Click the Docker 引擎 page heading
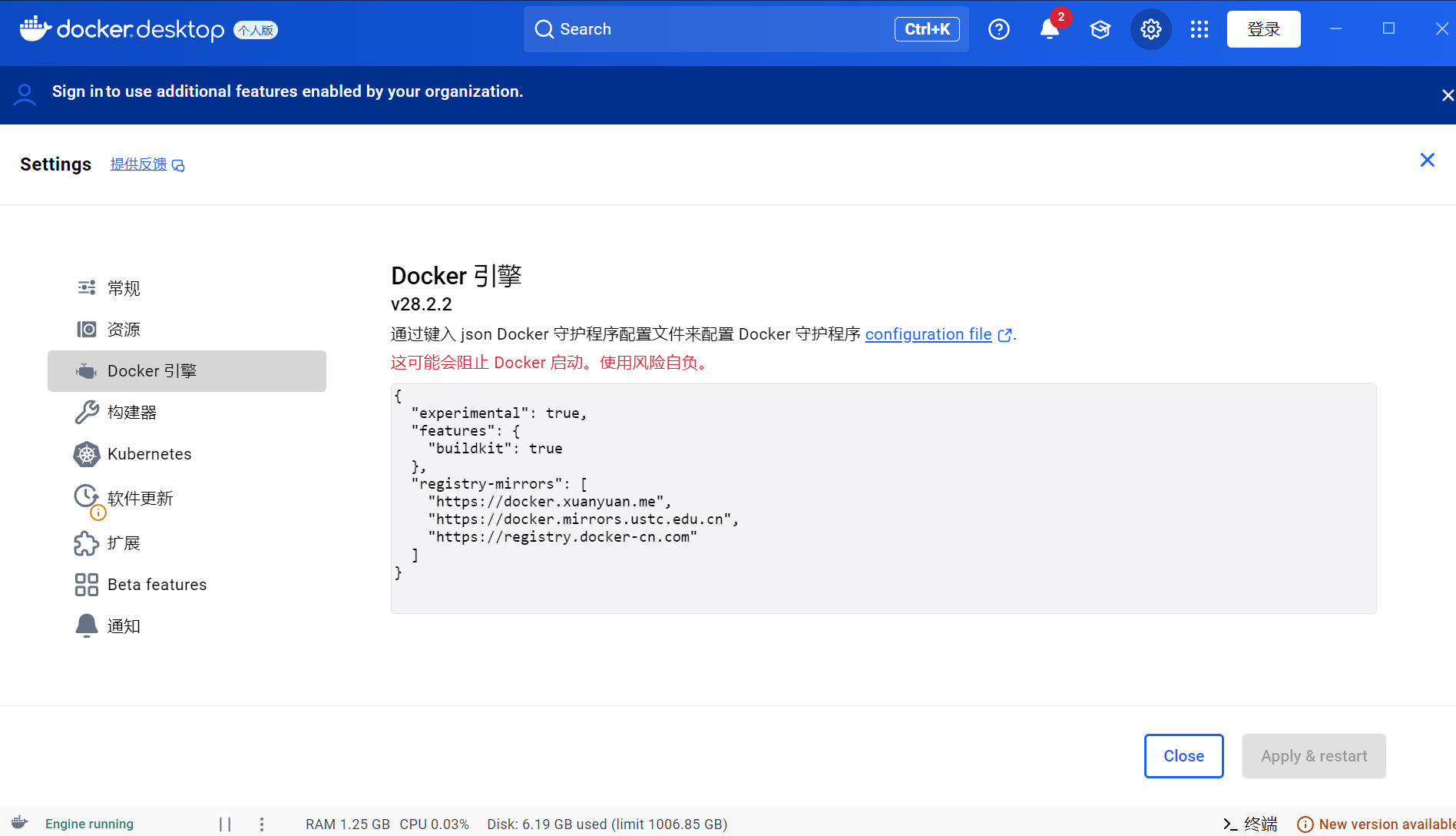This screenshot has height=836, width=1456. (456, 276)
